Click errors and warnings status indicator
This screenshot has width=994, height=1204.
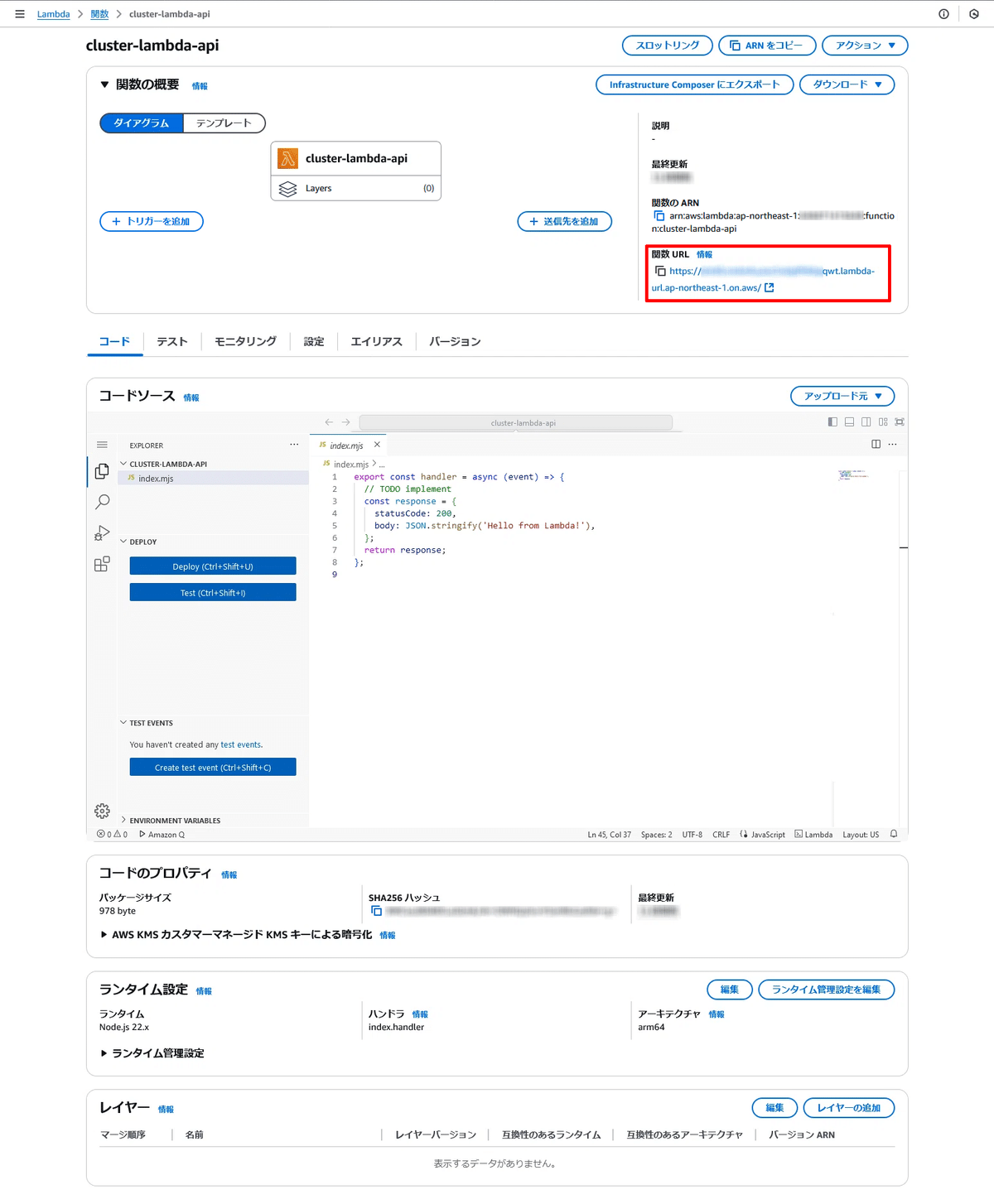[x=113, y=835]
